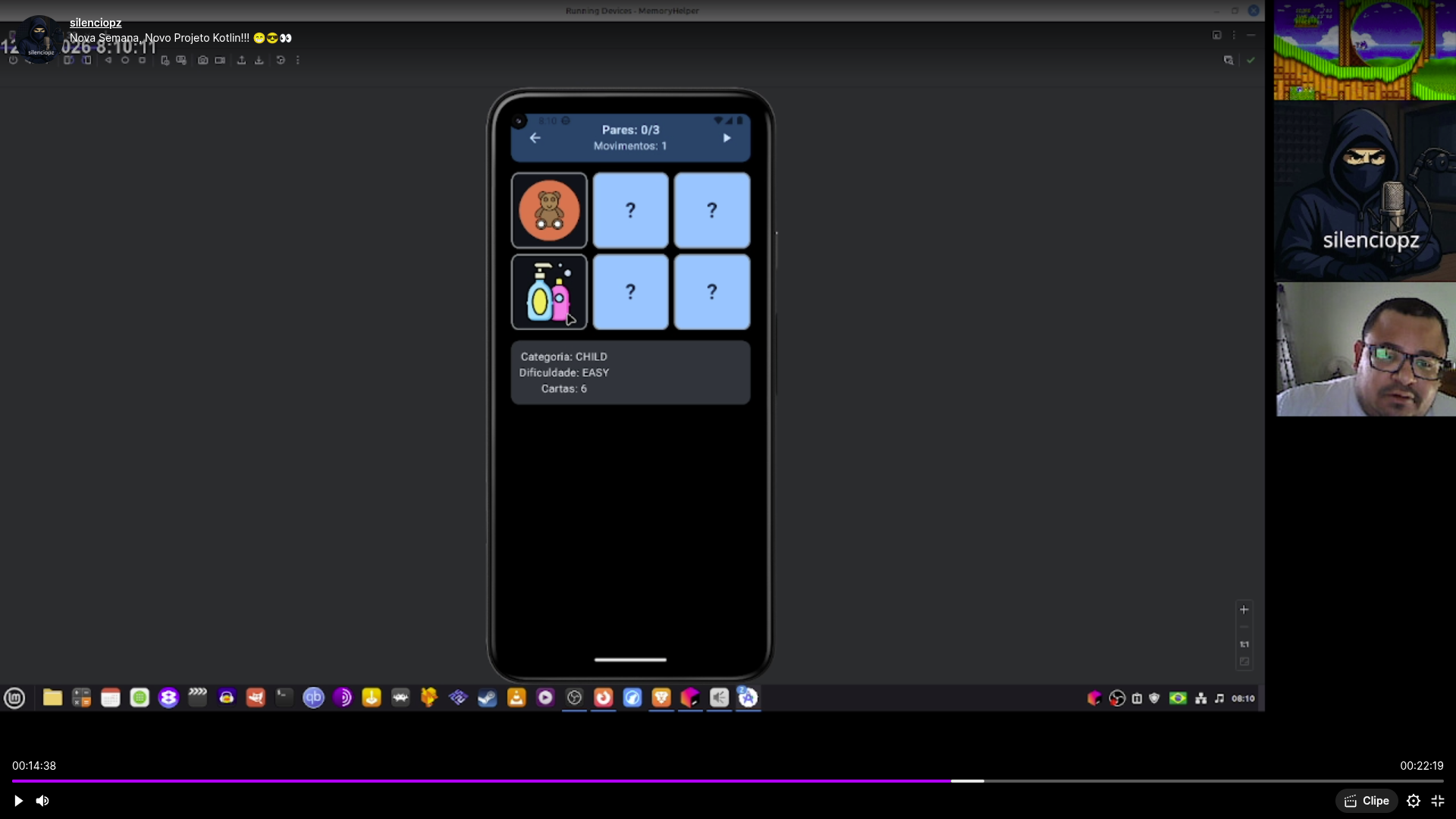The width and height of the screenshot is (1456, 819).
Task: Collapse the Running Devices panel
Action: 1251,35
